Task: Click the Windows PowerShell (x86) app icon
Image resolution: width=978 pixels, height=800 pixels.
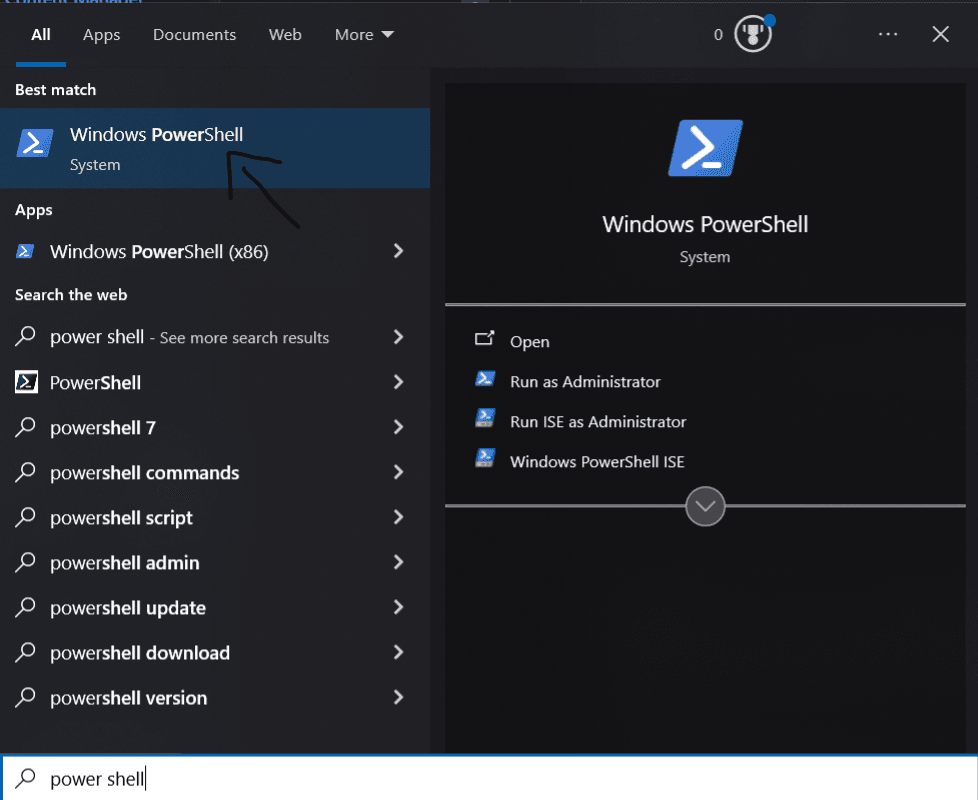Action: point(25,251)
